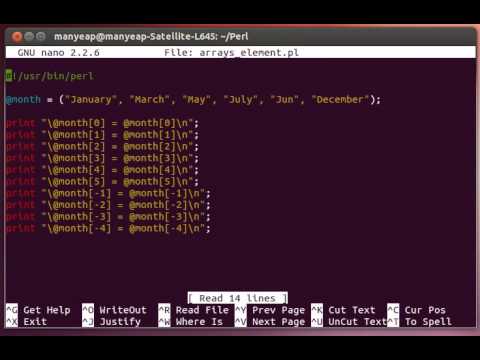Click the ^C Cur Pos shortcut
The width and height of the screenshot is (480, 360).
point(417,310)
